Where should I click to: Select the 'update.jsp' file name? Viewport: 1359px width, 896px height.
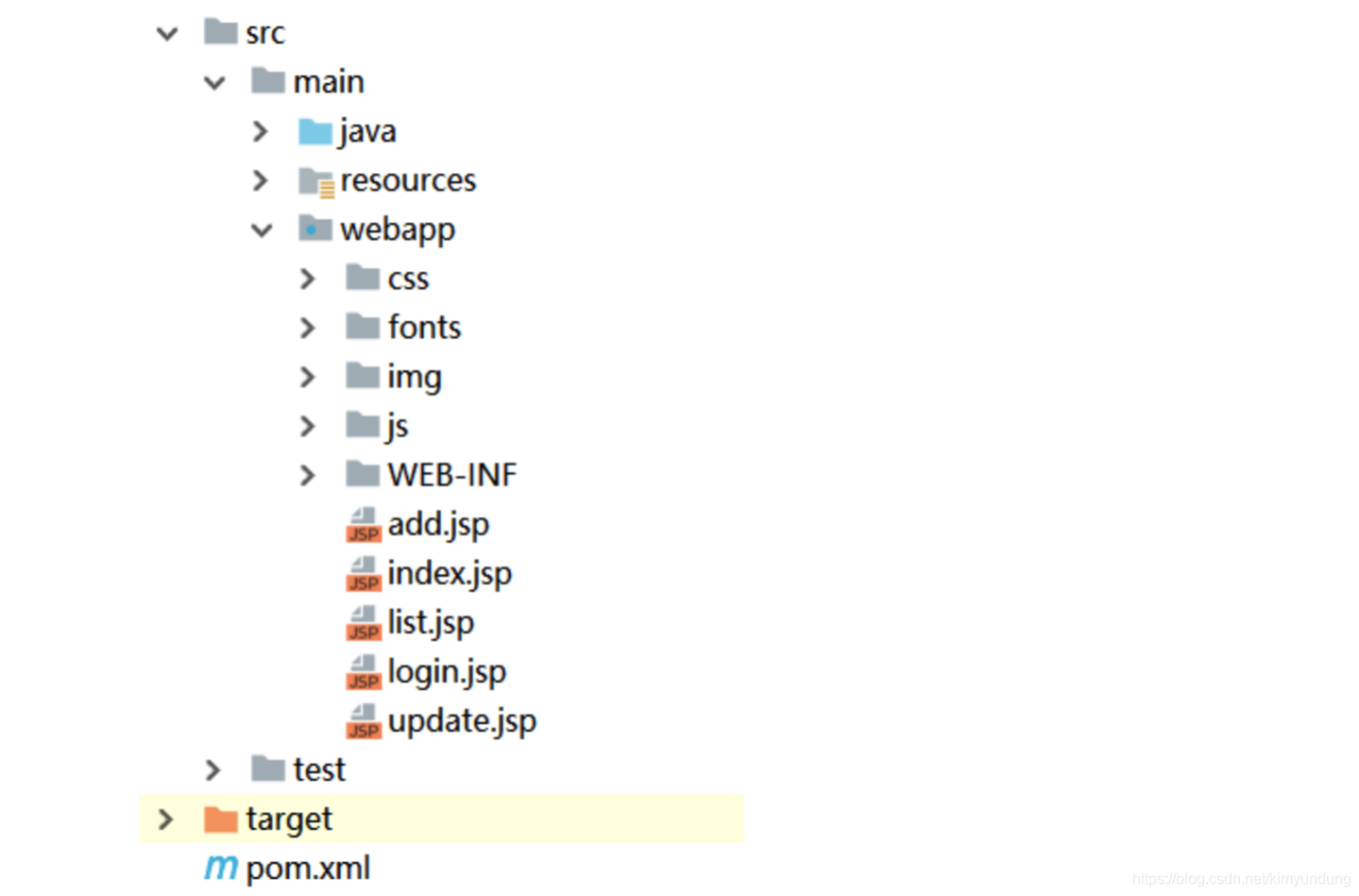pos(462,721)
